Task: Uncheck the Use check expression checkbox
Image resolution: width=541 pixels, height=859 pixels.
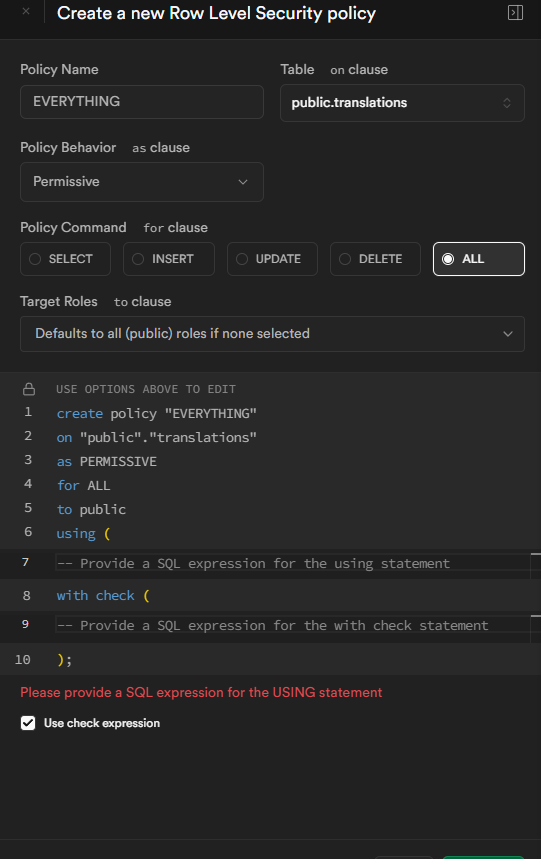Action: coord(28,723)
